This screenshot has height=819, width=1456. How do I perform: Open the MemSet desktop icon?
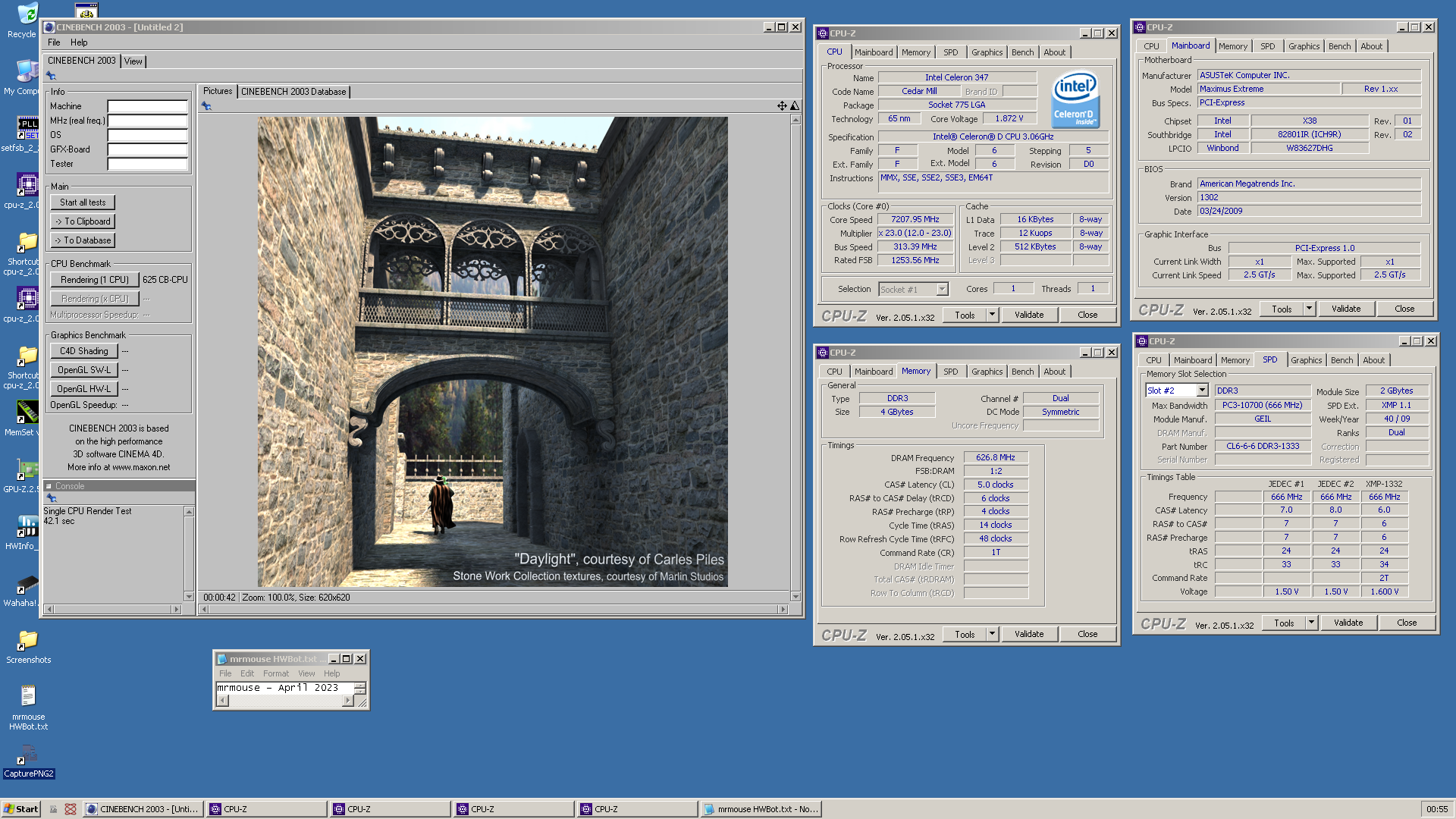point(27,412)
